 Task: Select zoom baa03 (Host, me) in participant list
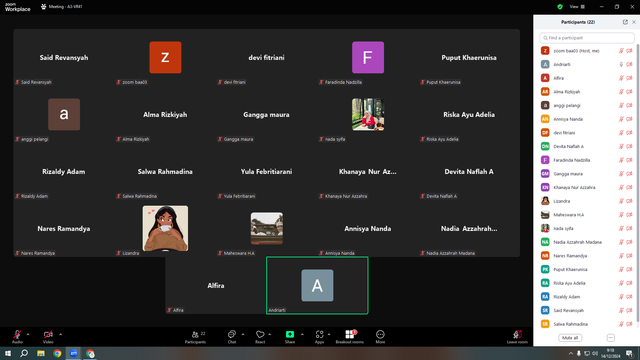point(587,51)
